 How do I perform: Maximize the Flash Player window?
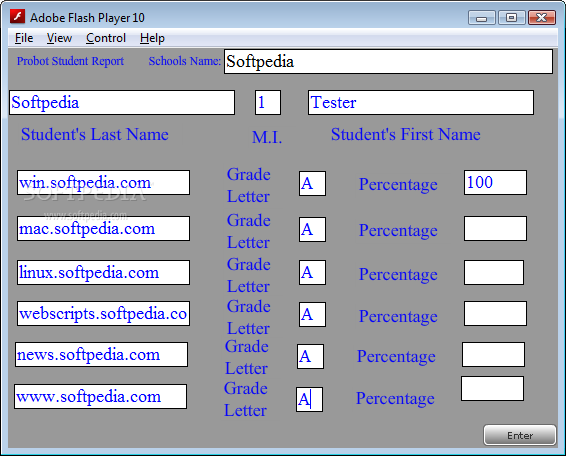click(x=511, y=17)
